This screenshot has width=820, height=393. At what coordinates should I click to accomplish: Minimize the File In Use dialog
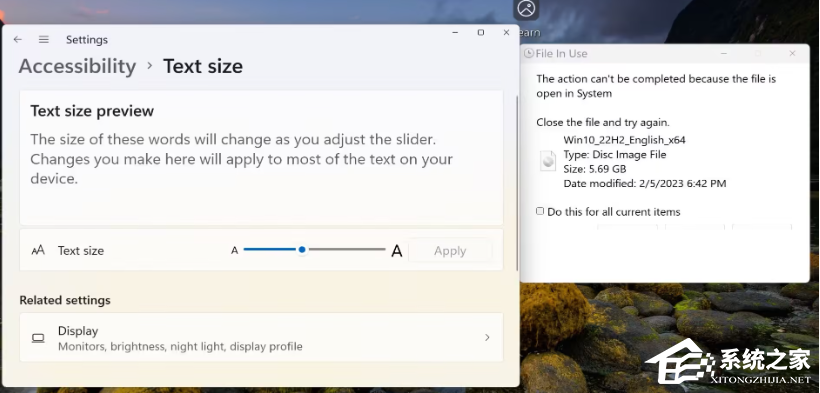(724, 53)
